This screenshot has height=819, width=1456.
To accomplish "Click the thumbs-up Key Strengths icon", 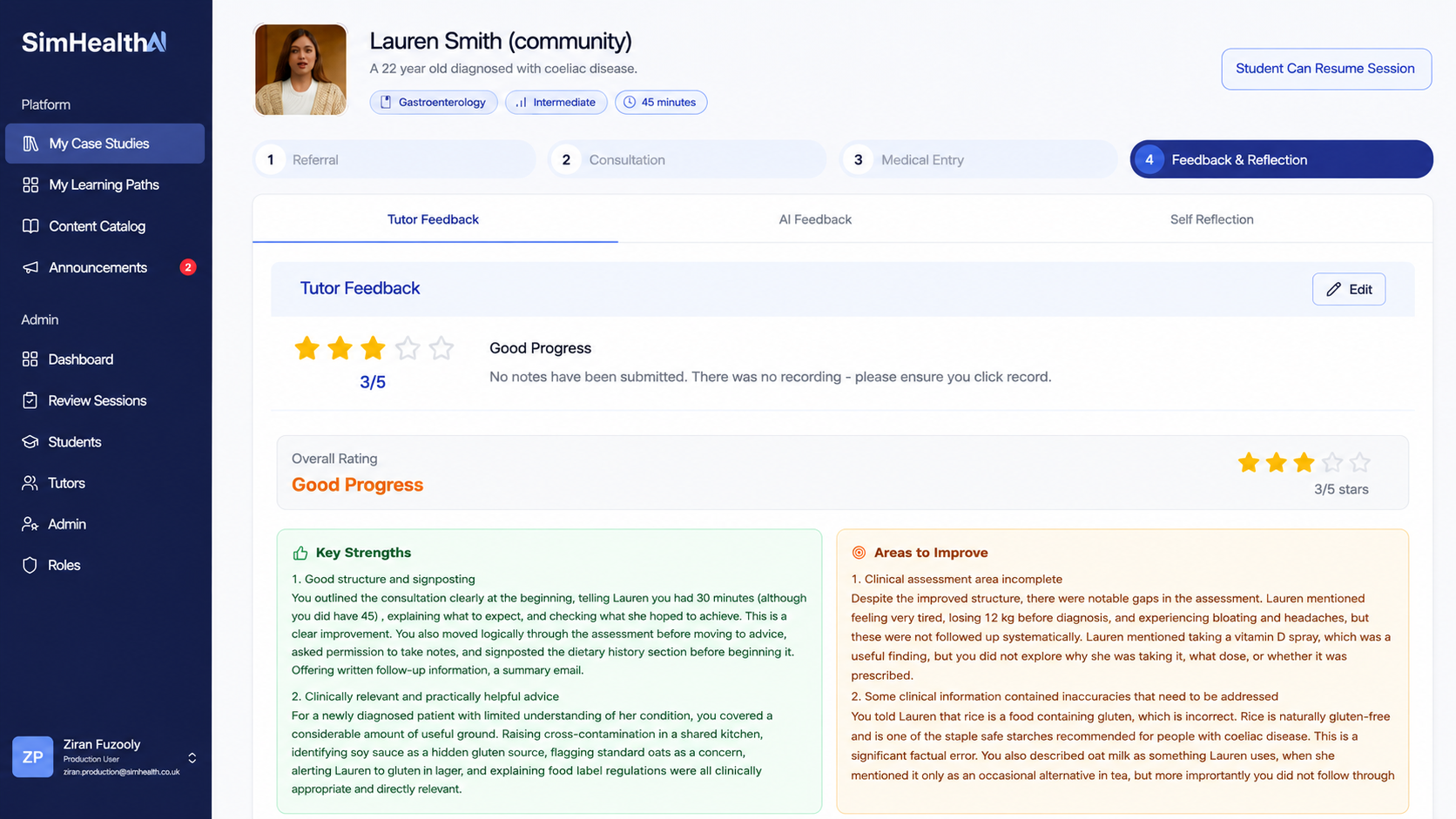I will click(x=300, y=554).
